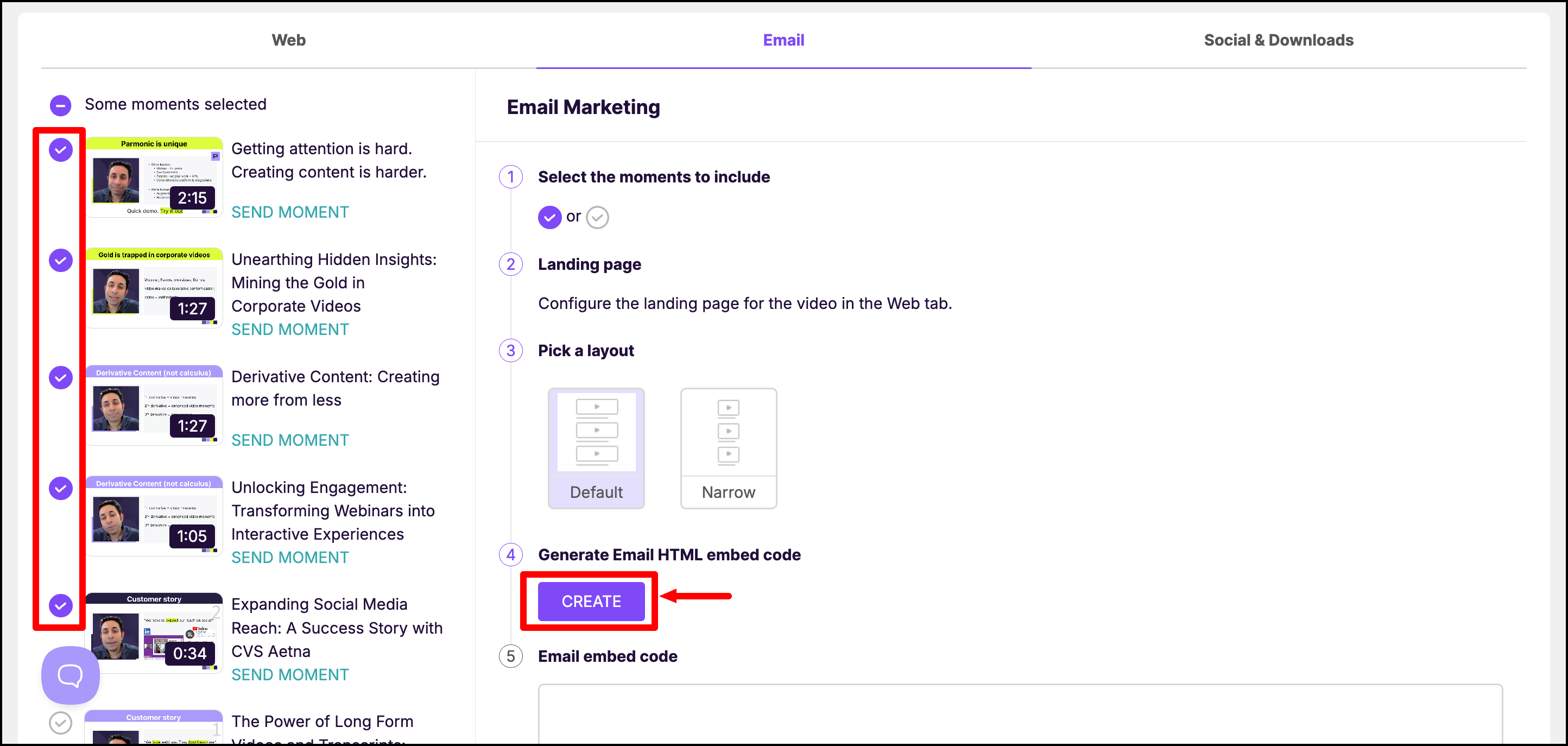Click SEND MOMENT for 'Unlocking Engagement'
1568x746 pixels.
[290, 558]
